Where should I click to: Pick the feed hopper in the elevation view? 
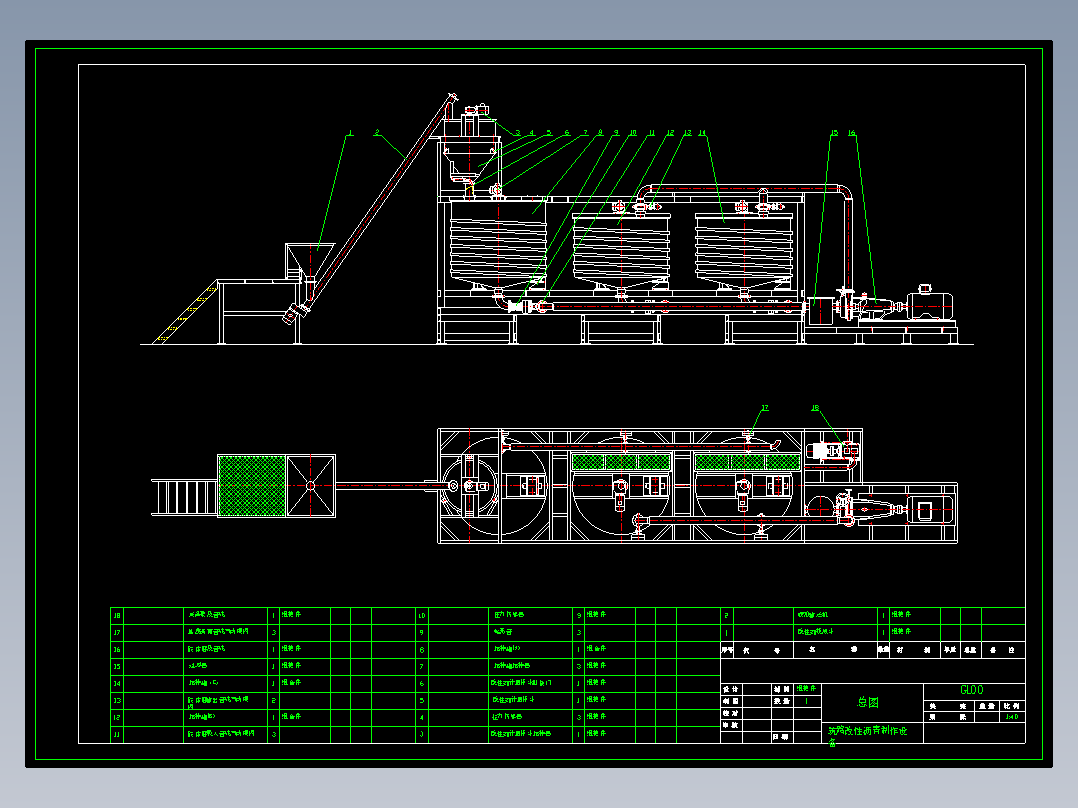310,260
